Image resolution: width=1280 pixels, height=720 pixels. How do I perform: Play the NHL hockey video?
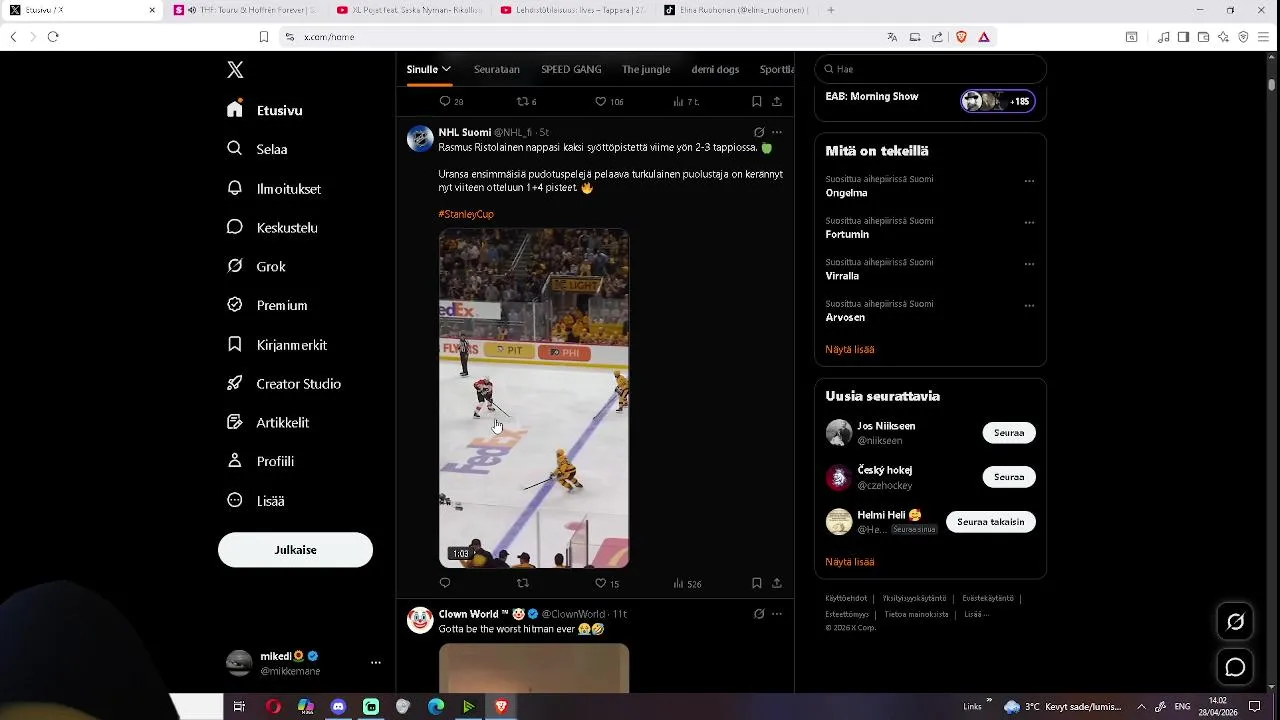tap(534, 398)
